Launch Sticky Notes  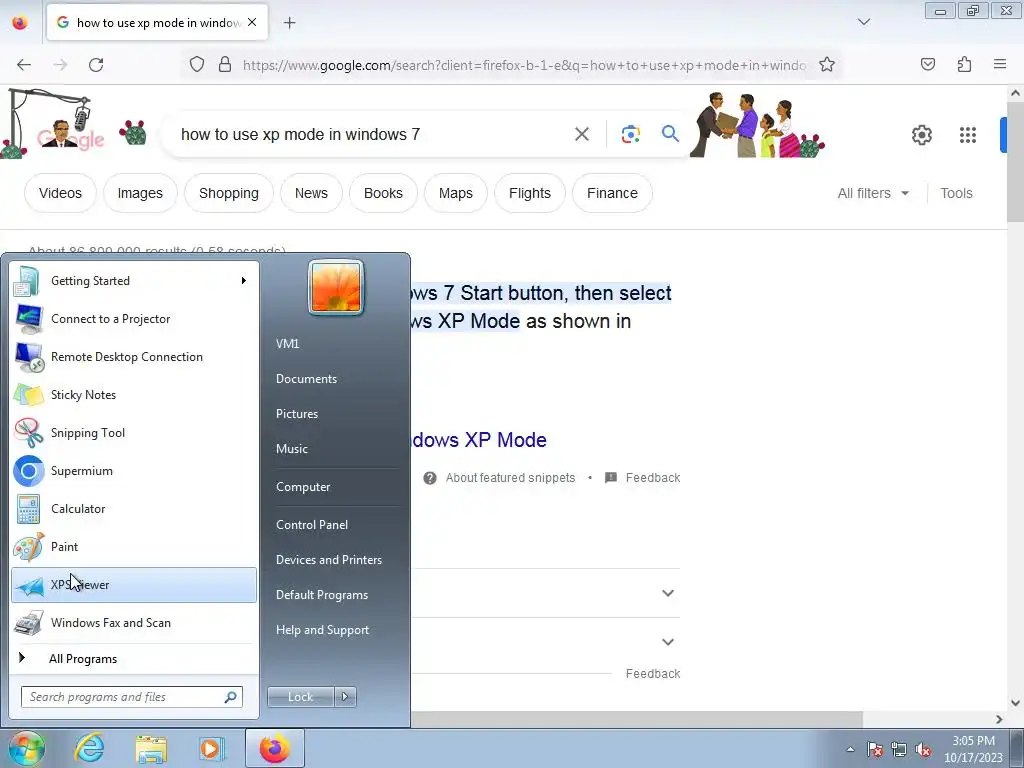(134, 394)
